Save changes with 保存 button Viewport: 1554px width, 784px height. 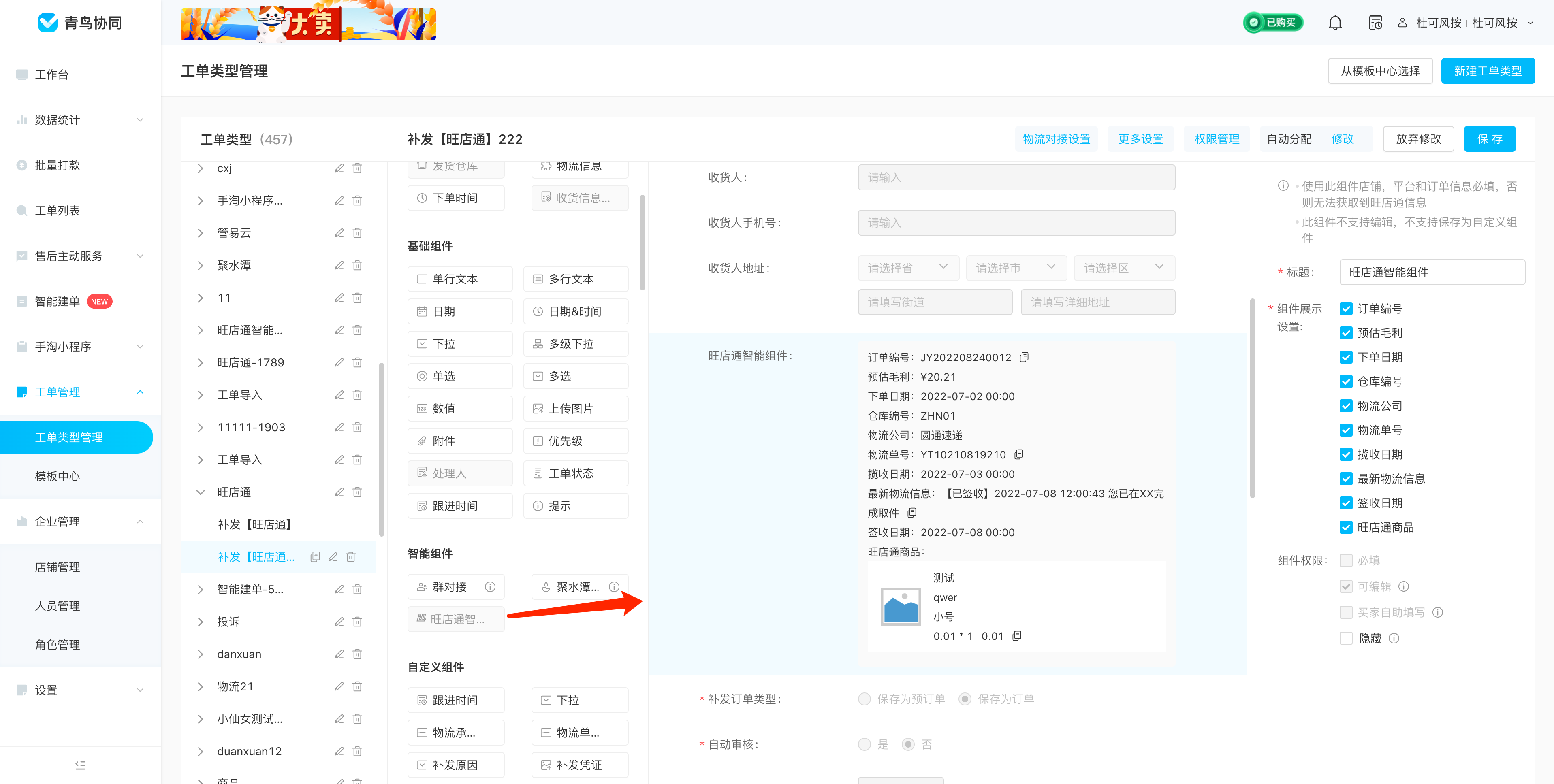[x=1490, y=139]
